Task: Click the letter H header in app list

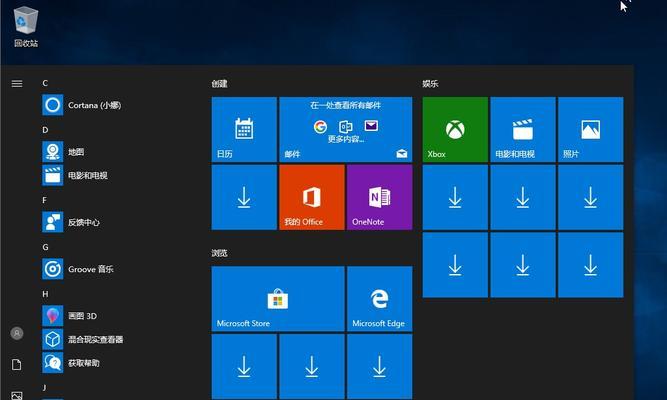Action: point(45,294)
